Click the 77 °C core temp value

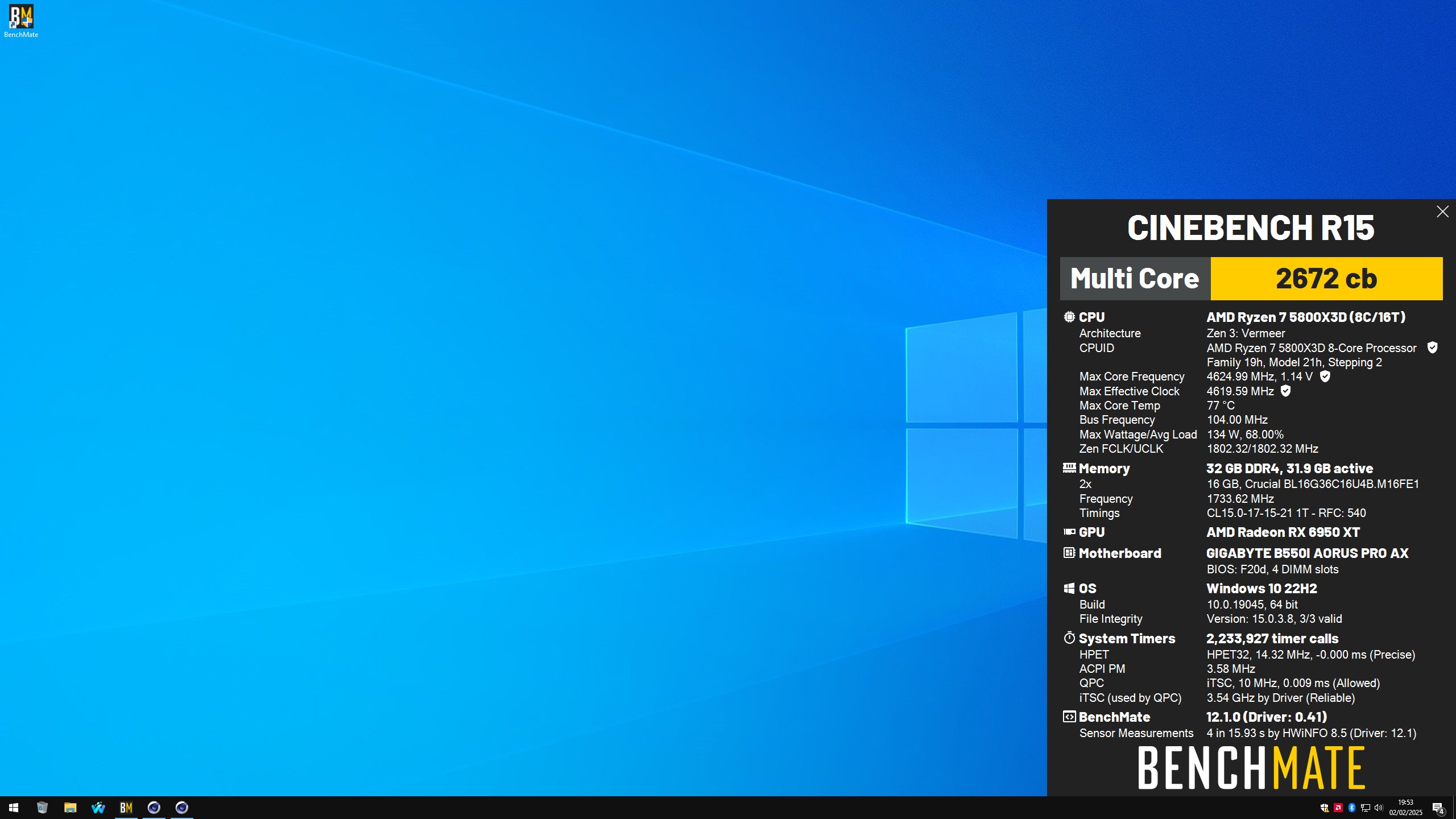[x=1221, y=406]
